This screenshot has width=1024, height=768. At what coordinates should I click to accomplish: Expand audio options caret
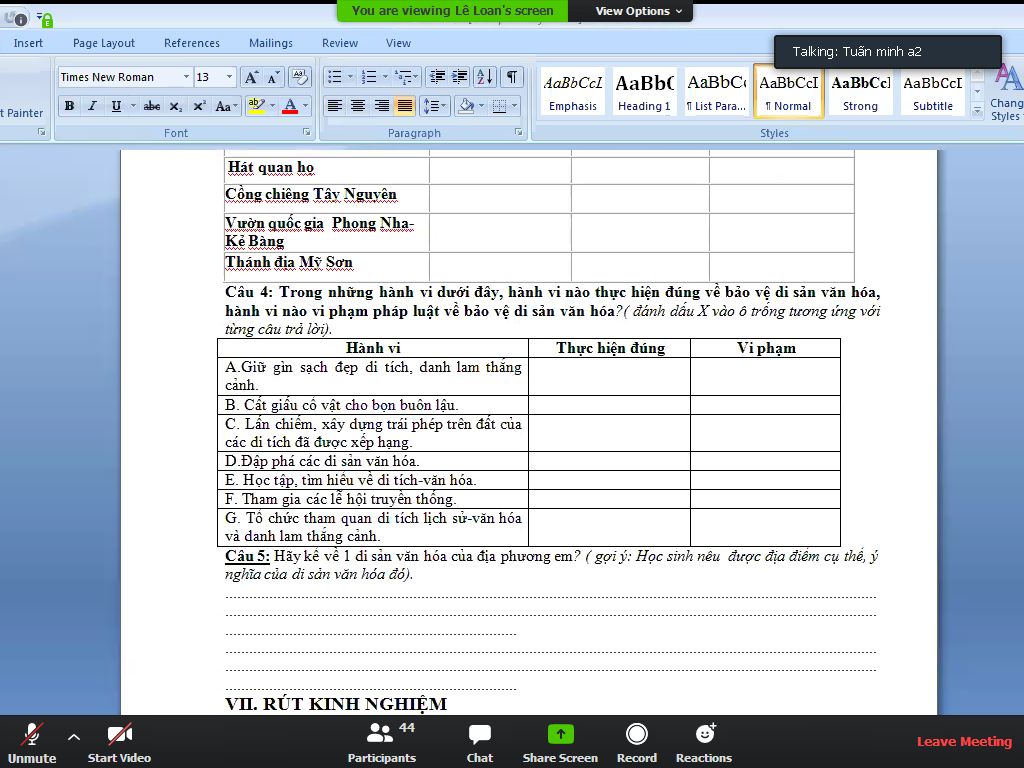74,737
